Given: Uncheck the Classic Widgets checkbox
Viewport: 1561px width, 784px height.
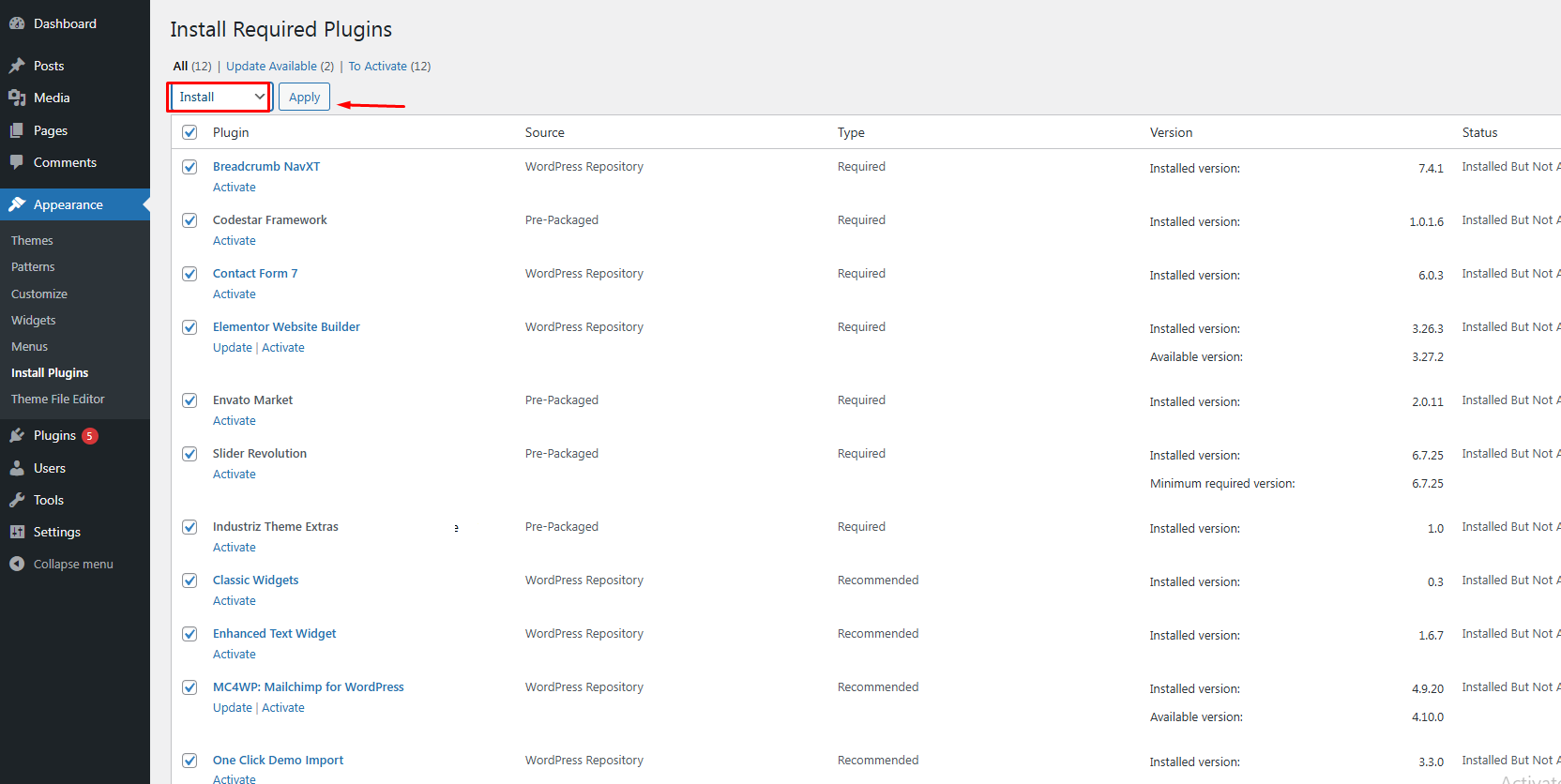Looking at the screenshot, I should point(189,580).
